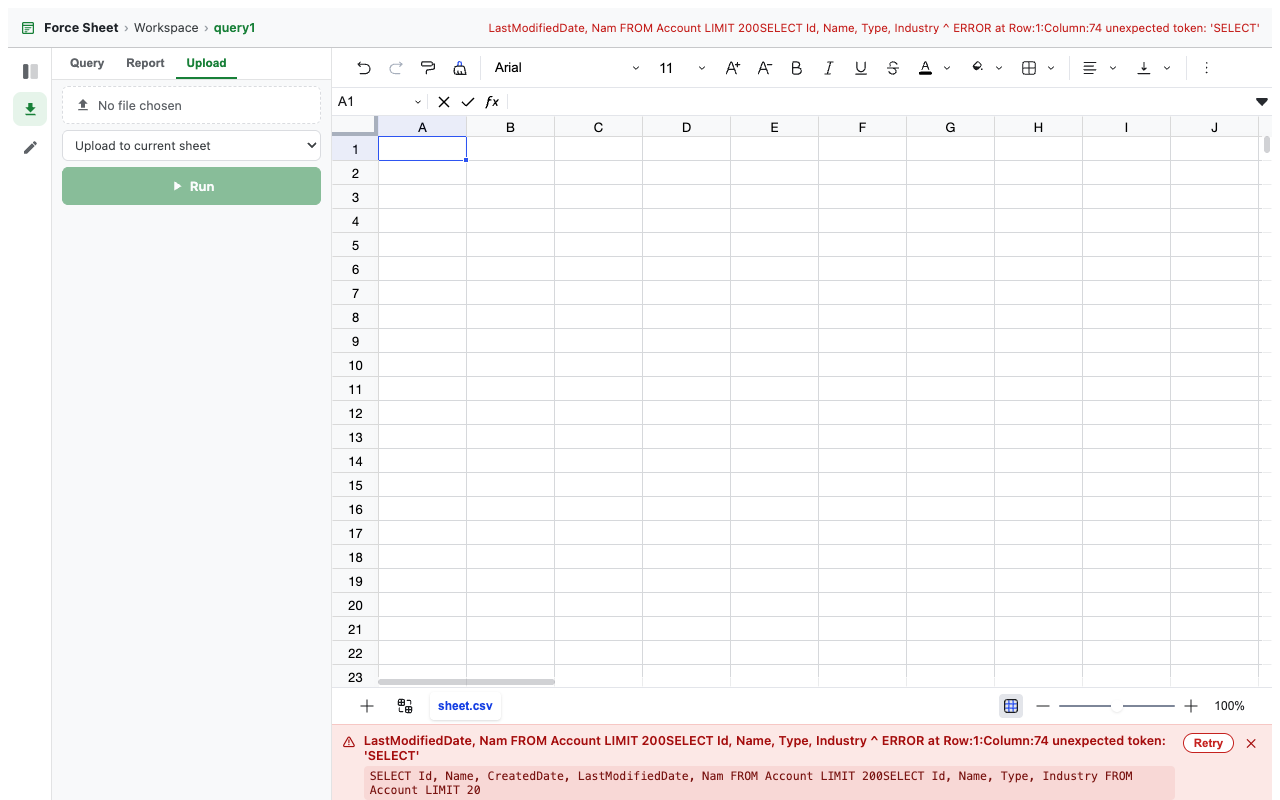Open the horizontal align dropdown arrow
1280x800 pixels.
1113,68
